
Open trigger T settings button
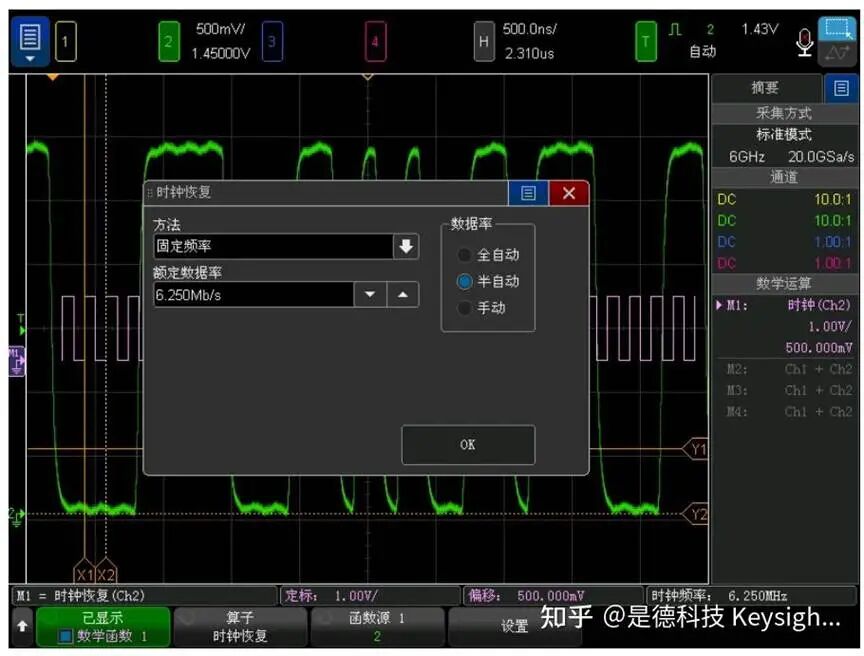(646, 41)
